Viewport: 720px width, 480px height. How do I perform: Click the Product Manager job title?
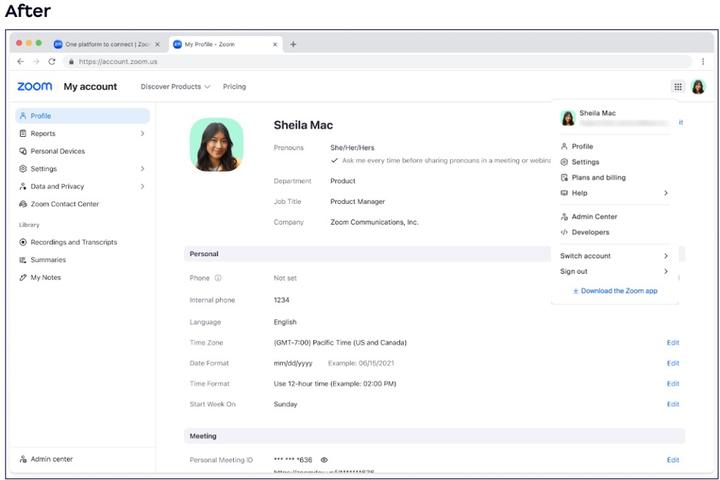[x=357, y=202]
